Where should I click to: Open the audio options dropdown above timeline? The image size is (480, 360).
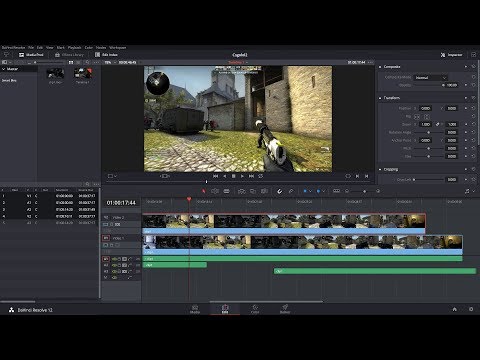click(469, 191)
